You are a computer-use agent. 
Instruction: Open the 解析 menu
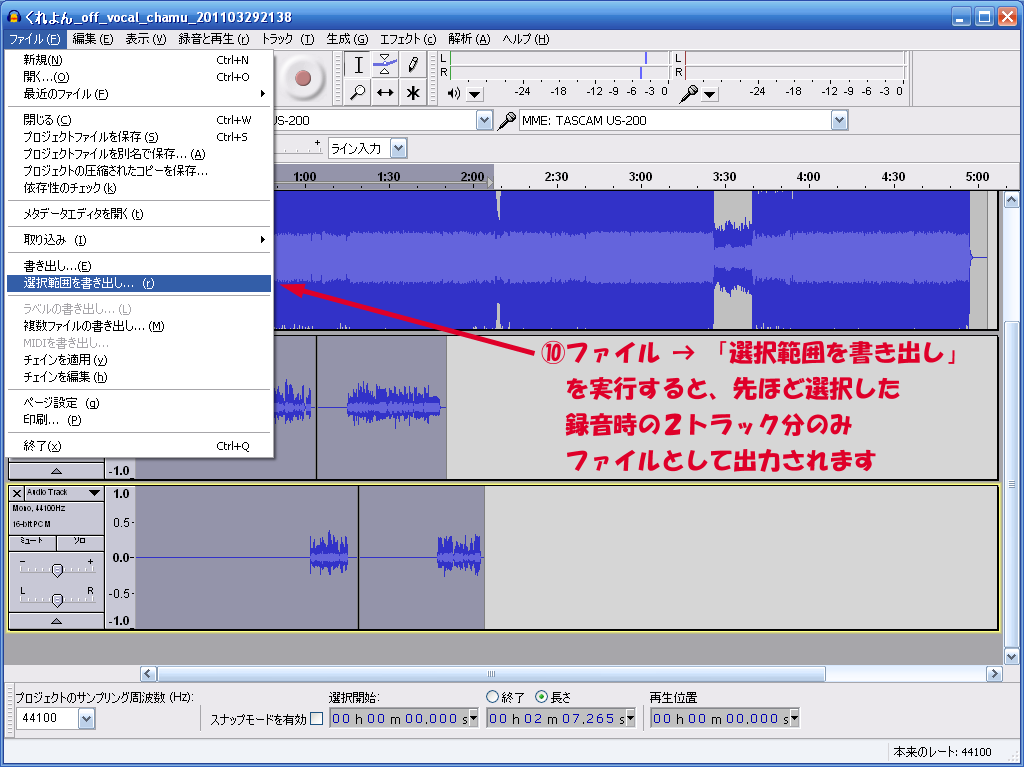coord(469,39)
